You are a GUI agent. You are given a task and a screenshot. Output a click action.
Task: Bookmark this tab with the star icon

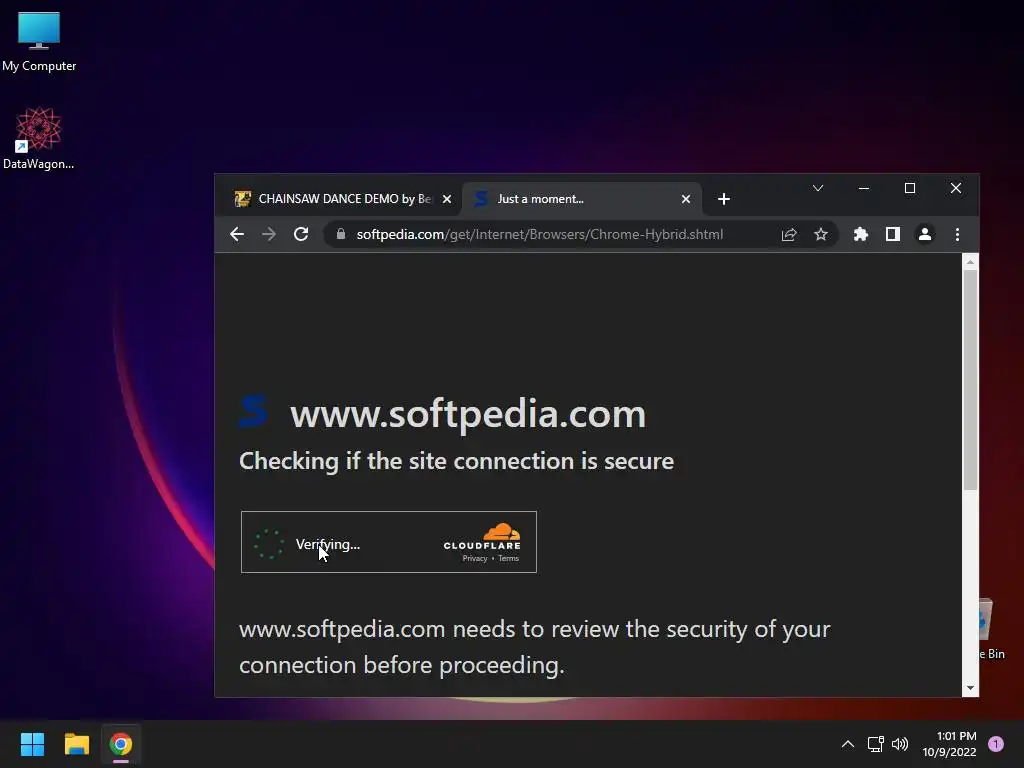coord(821,234)
